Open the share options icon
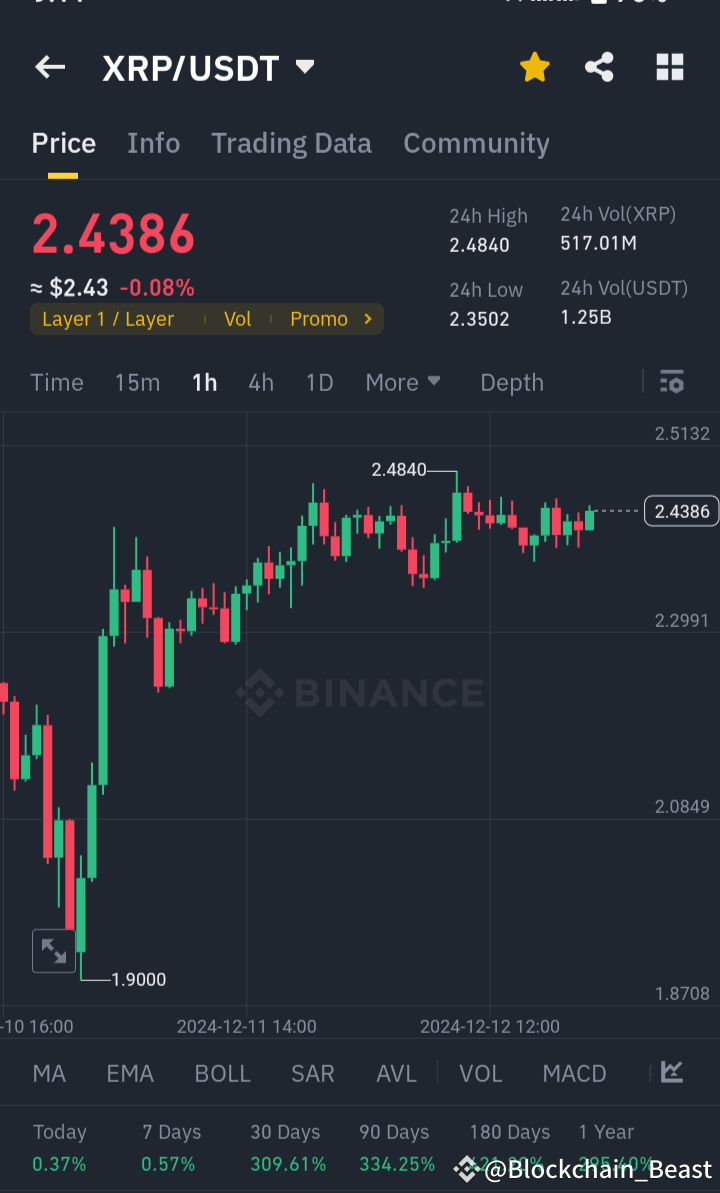 tap(599, 66)
